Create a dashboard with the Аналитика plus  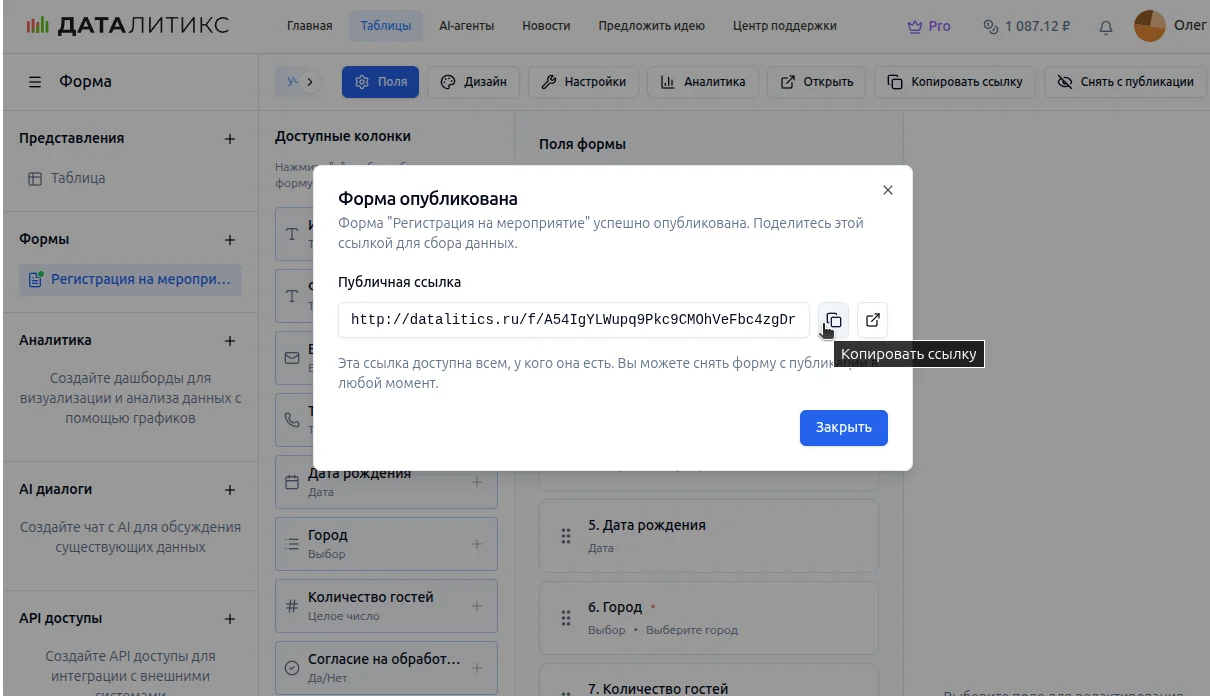pyautogui.click(x=230, y=341)
